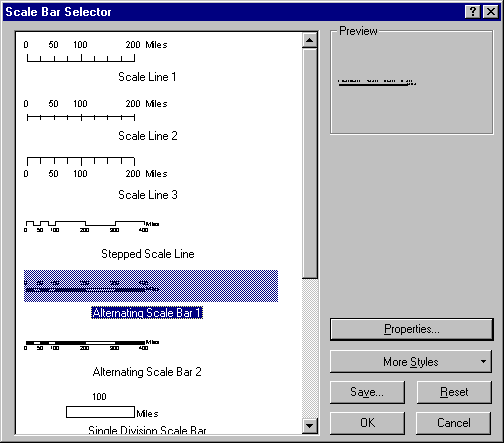
Task: Click the Alternating Scale Bar 2 label
Action: (147, 372)
